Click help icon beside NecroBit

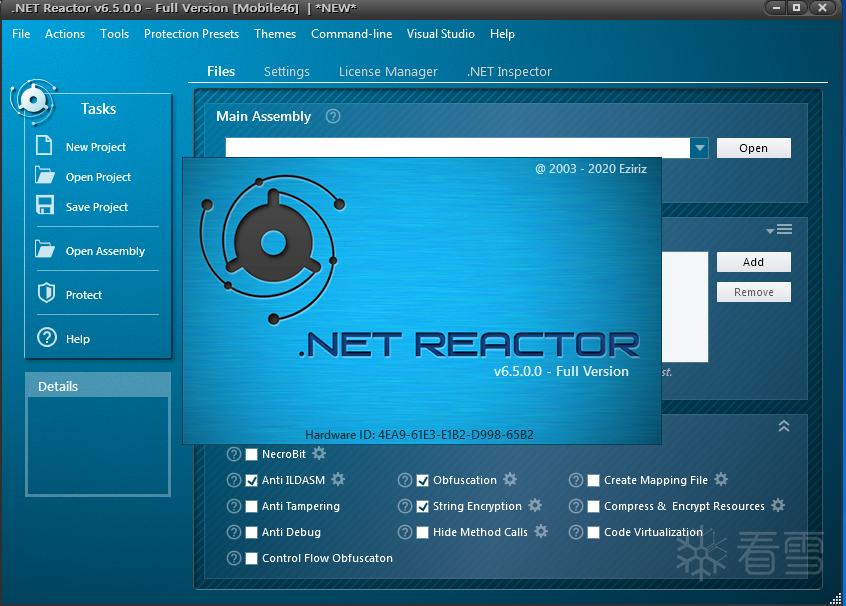point(234,454)
